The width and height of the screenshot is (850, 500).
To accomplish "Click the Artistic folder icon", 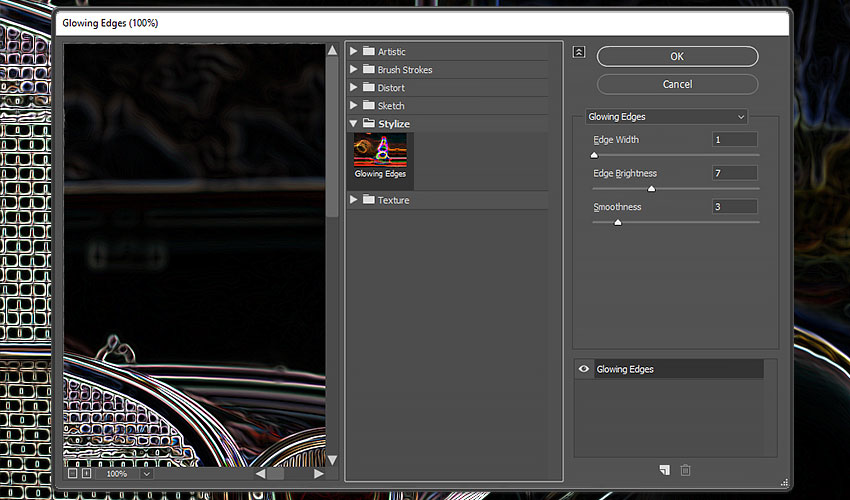I will 369,51.
